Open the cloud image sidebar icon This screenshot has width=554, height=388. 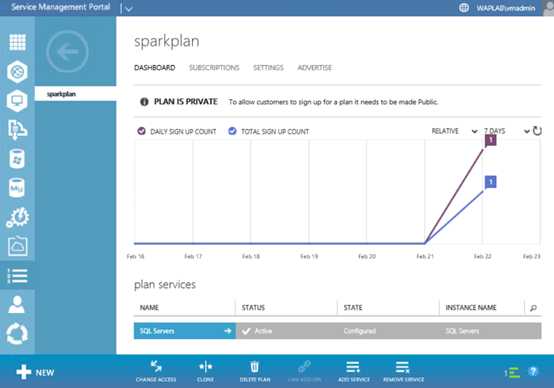[x=17, y=246]
